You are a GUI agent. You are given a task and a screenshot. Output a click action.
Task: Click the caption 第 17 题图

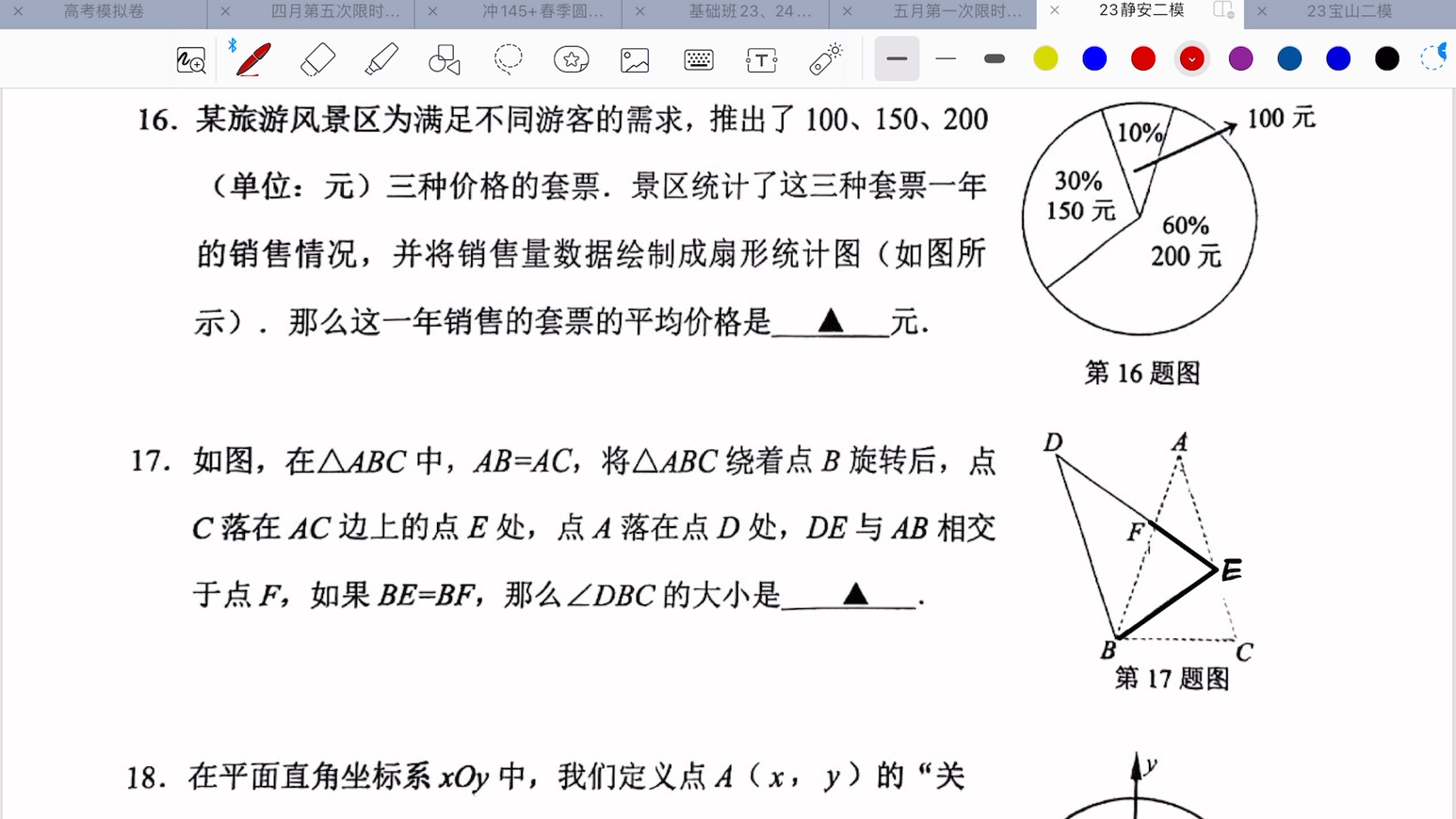[x=1172, y=679]
